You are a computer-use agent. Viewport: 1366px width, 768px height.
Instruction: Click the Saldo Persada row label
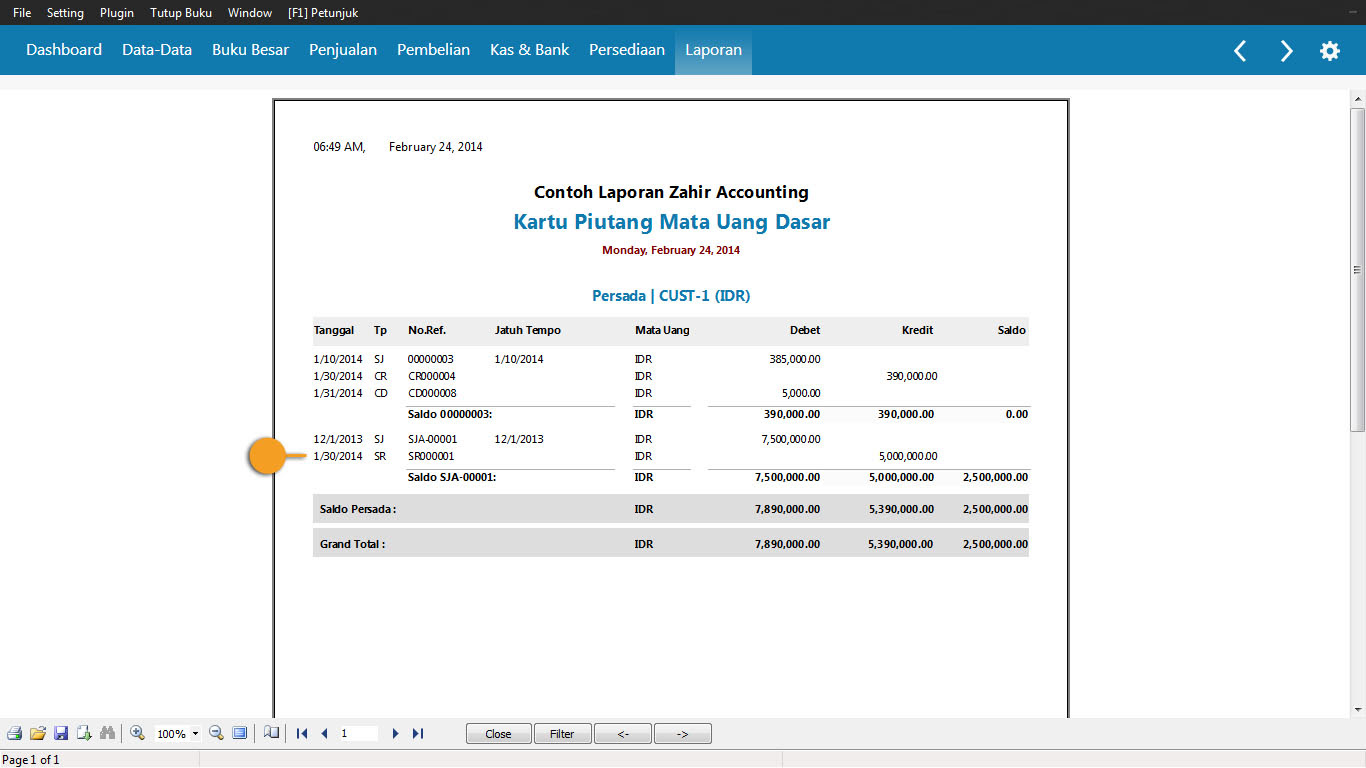[358, 509]
